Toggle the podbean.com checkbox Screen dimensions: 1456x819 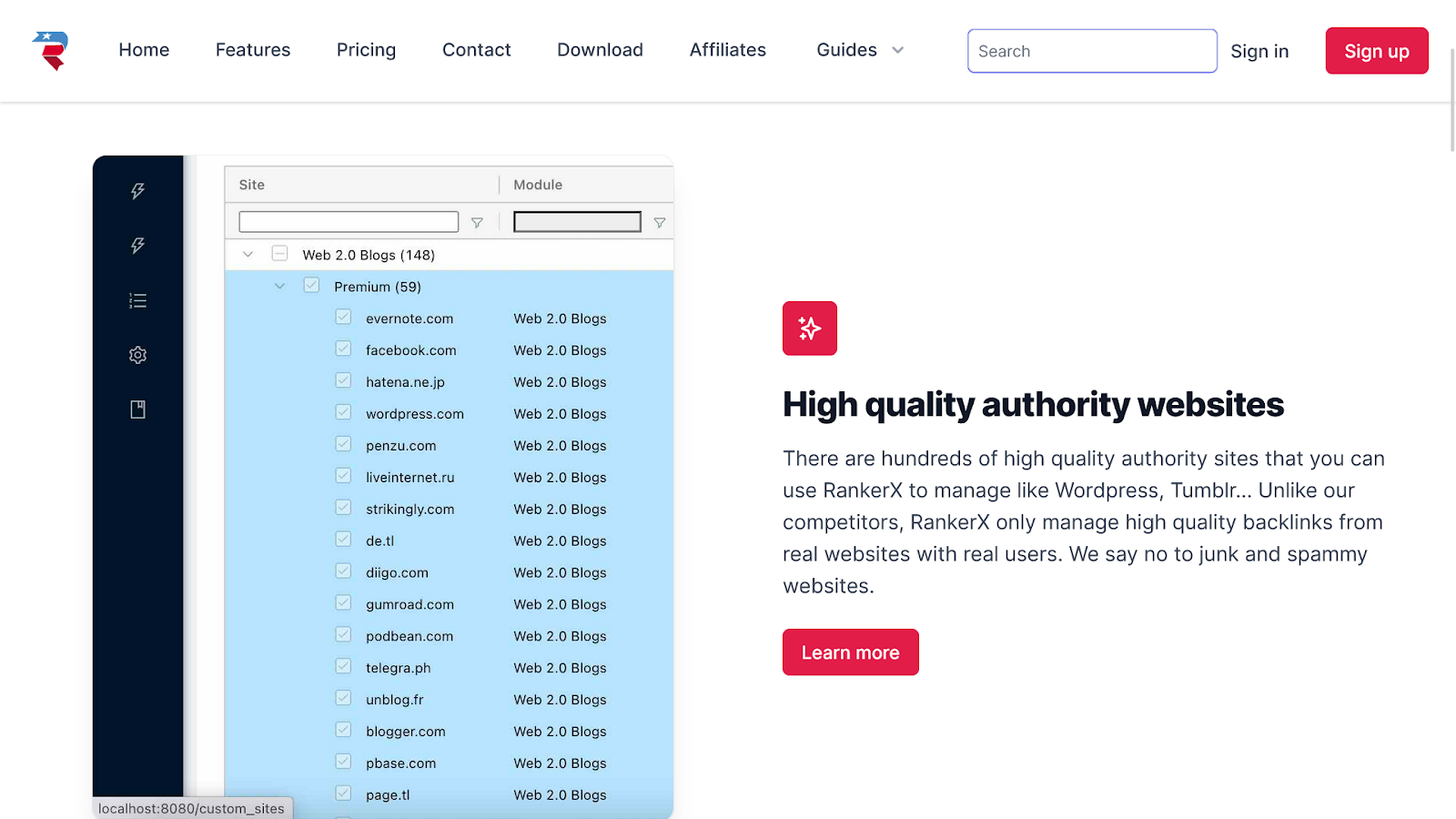coord(343,634)
